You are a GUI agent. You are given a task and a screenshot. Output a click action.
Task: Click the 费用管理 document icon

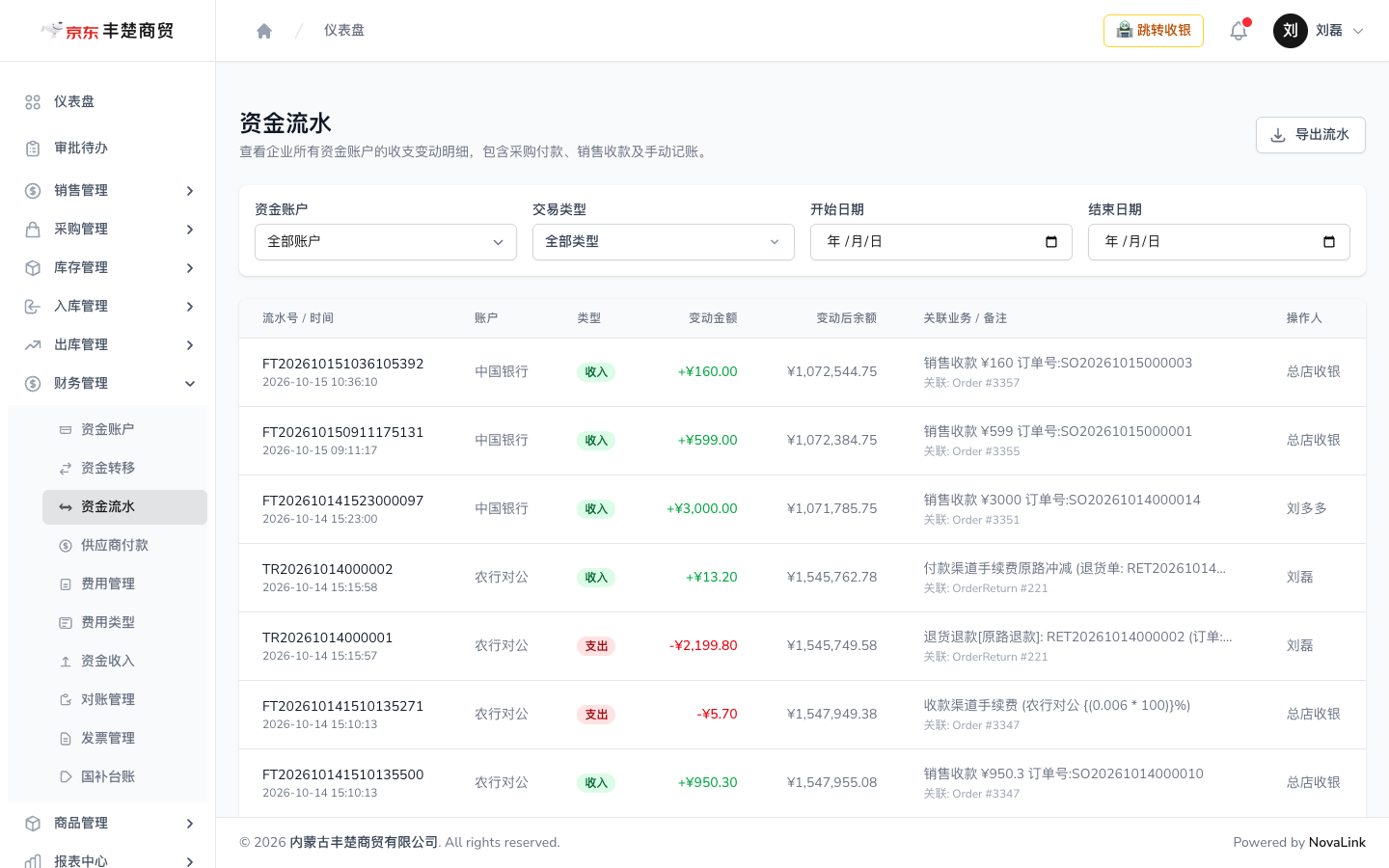[66, 584]
